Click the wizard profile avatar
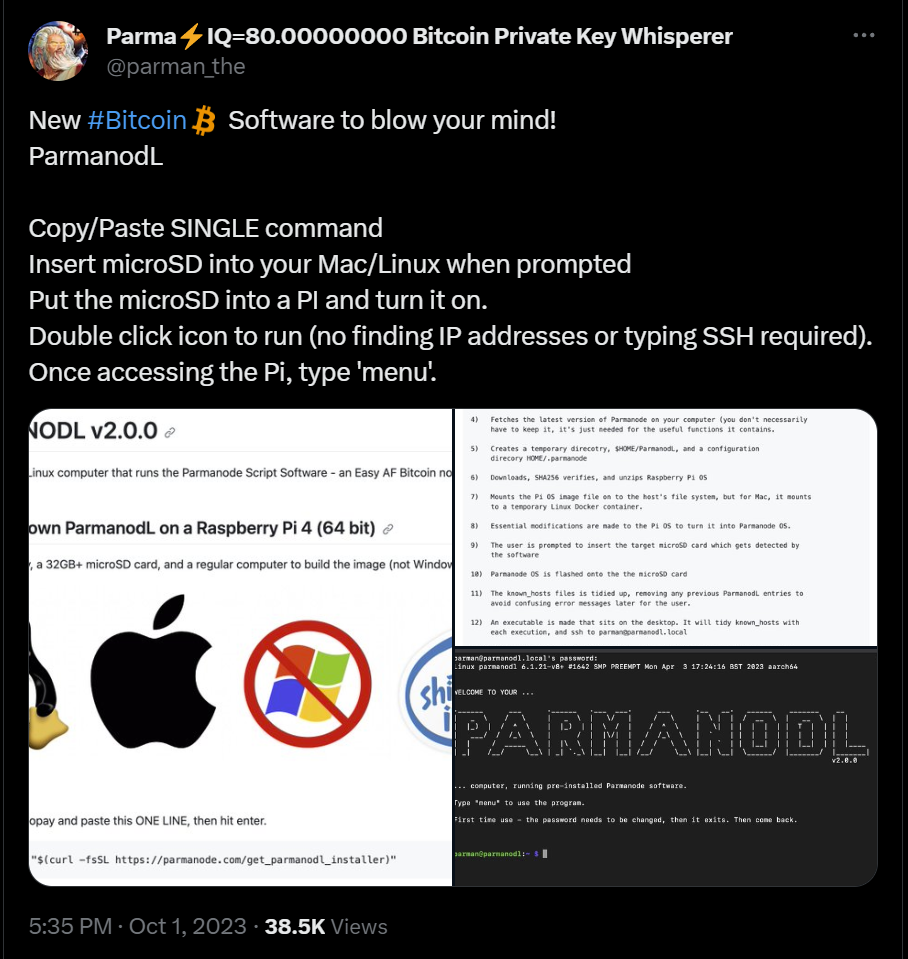The height and width of the screenshot is (959, 908). click(58, 51)
